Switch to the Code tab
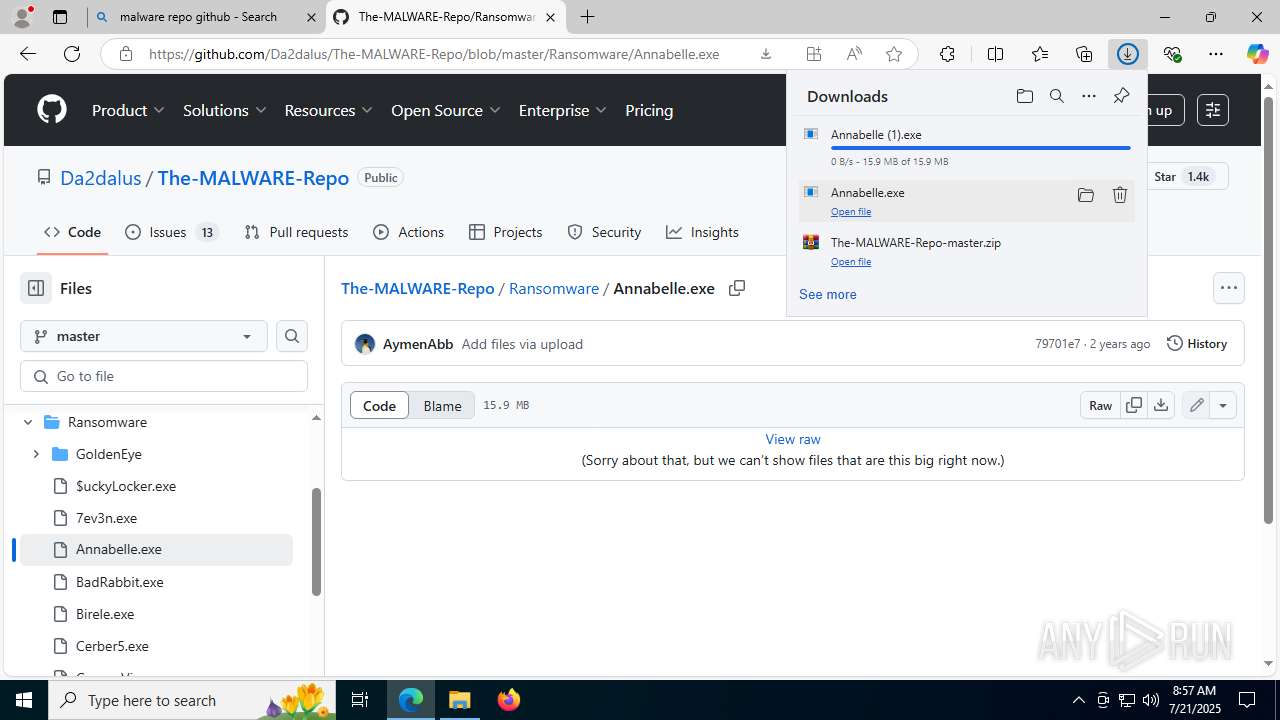Screen dimensions: 1280x720 point(72,232)
